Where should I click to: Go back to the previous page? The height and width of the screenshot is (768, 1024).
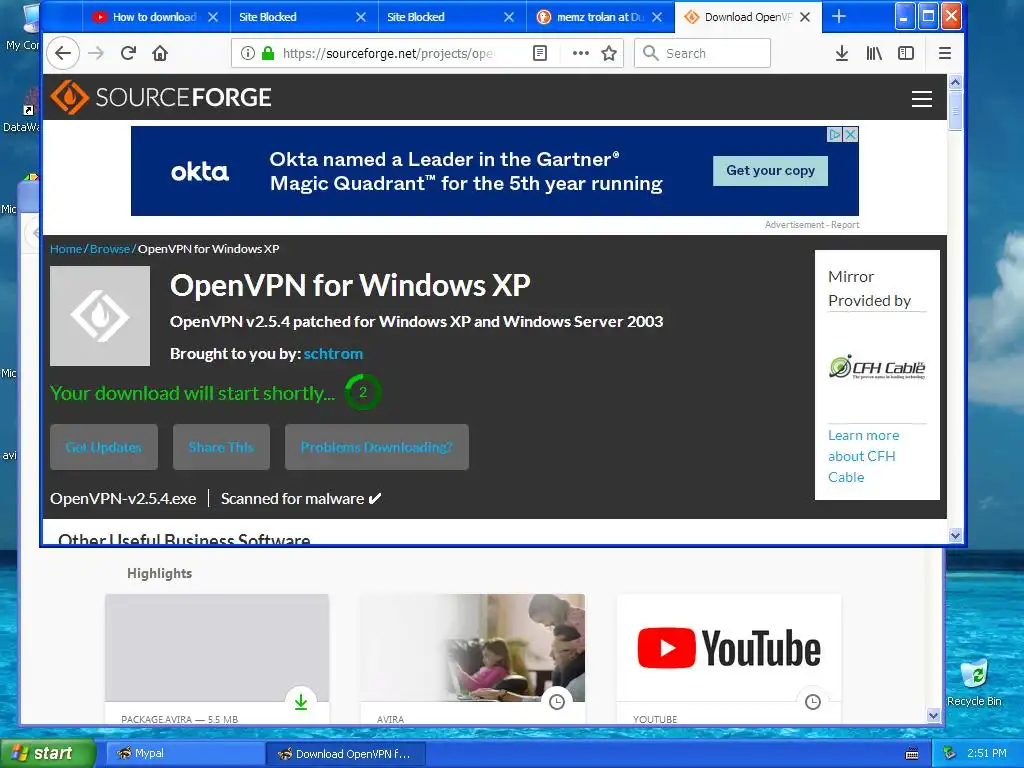[x=63, y=53]
